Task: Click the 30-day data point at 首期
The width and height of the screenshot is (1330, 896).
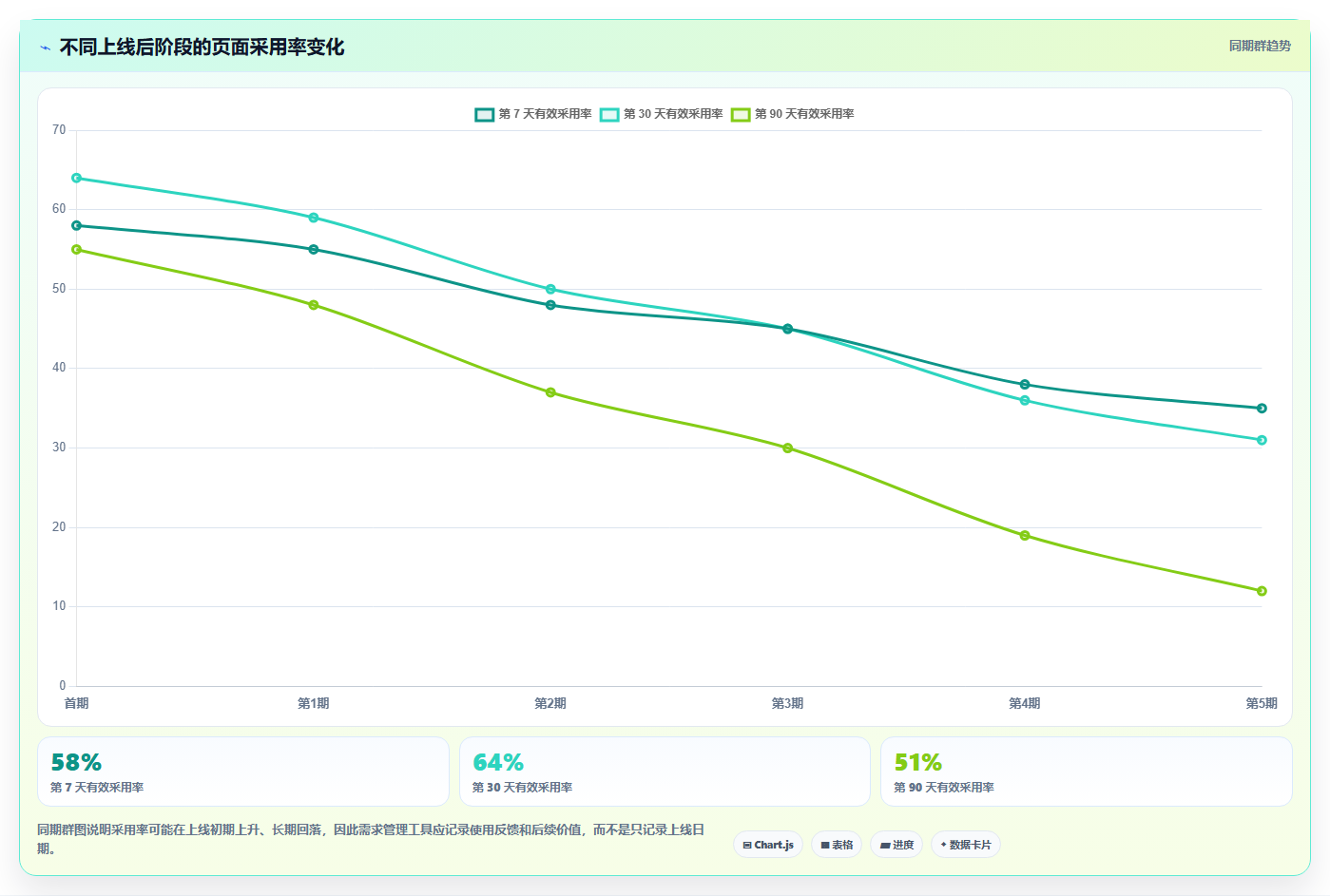Action: point(76,178)
